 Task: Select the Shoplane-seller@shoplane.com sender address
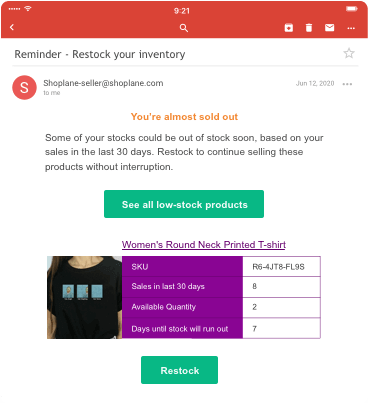pos(103,83)
